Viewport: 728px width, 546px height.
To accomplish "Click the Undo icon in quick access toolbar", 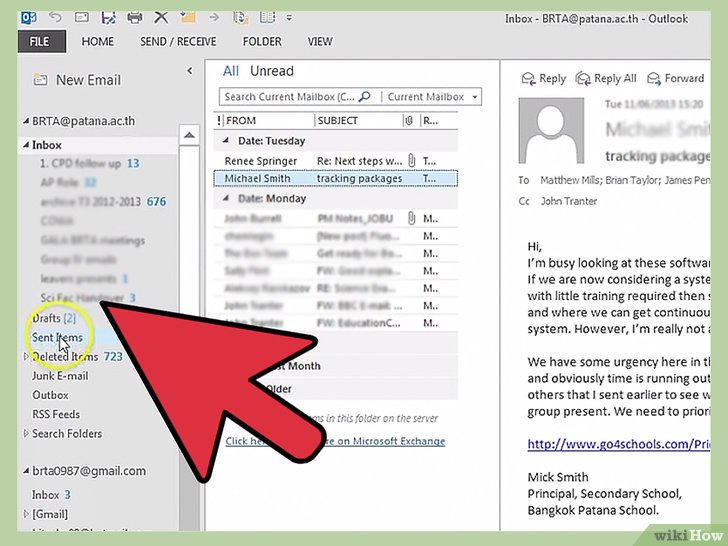I will (x=56, y=17).
